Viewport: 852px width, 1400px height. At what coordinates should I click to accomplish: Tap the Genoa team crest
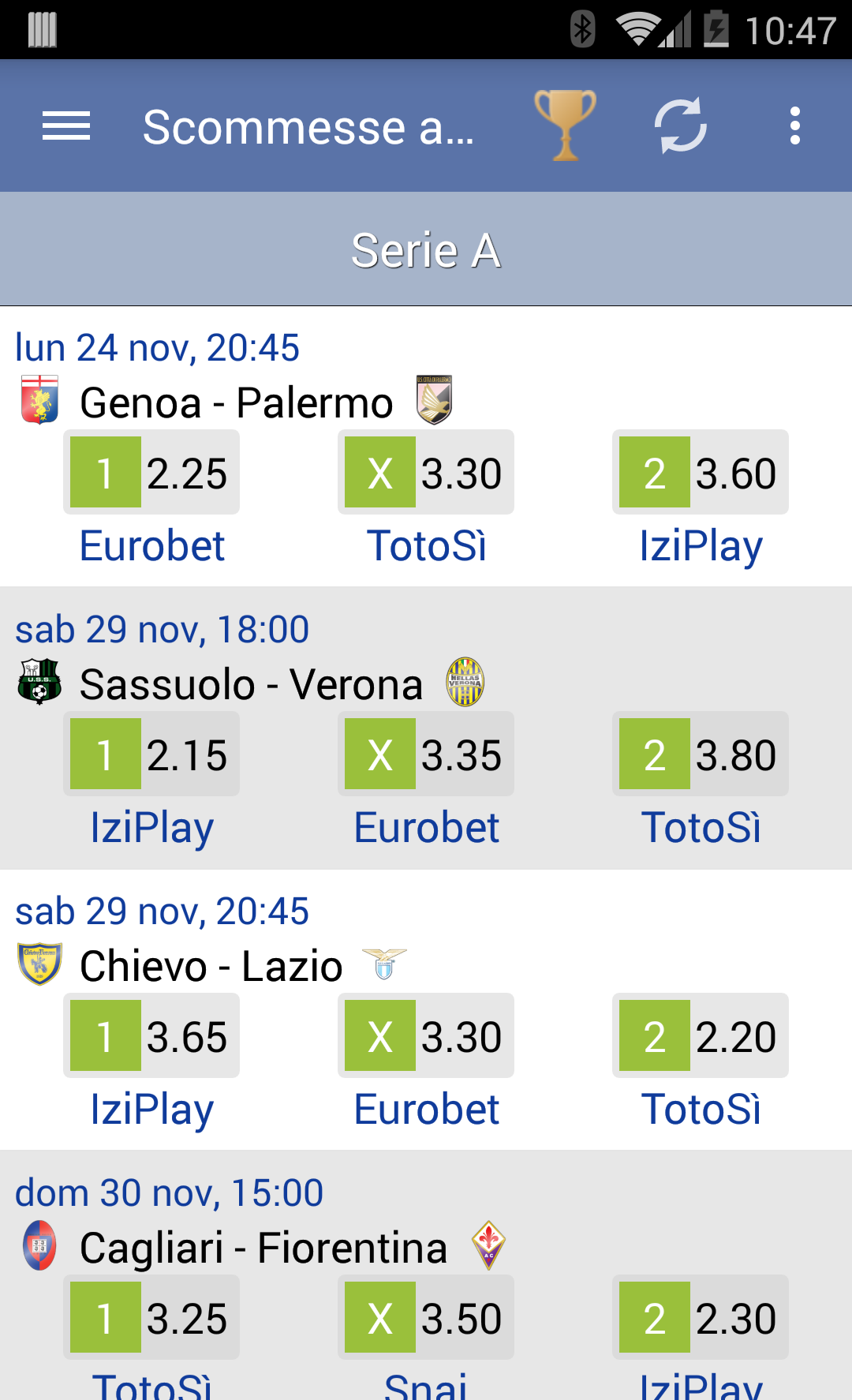39,400
